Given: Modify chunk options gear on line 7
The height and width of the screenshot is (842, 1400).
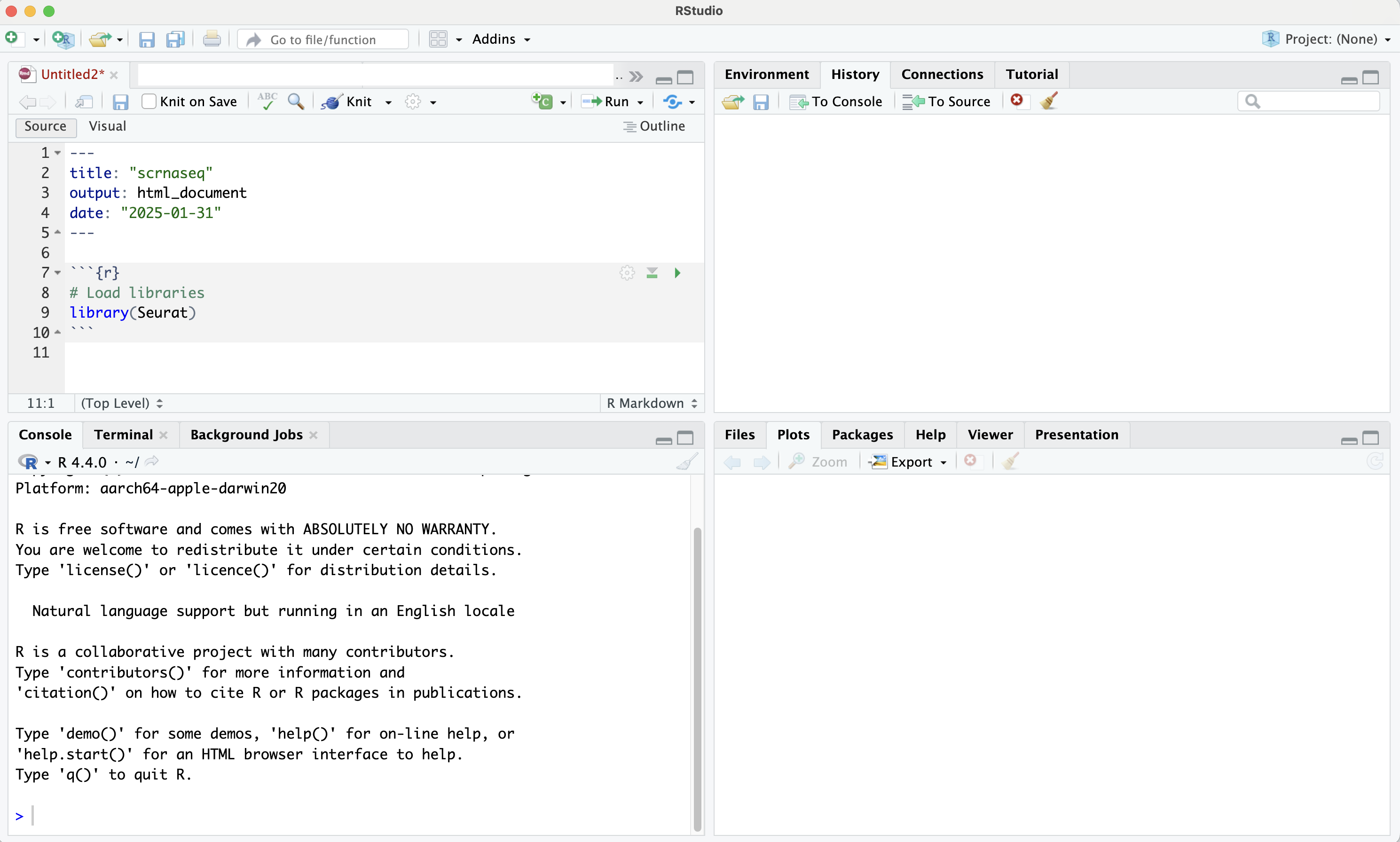Looking at the screenshot, I should (627, 273).
